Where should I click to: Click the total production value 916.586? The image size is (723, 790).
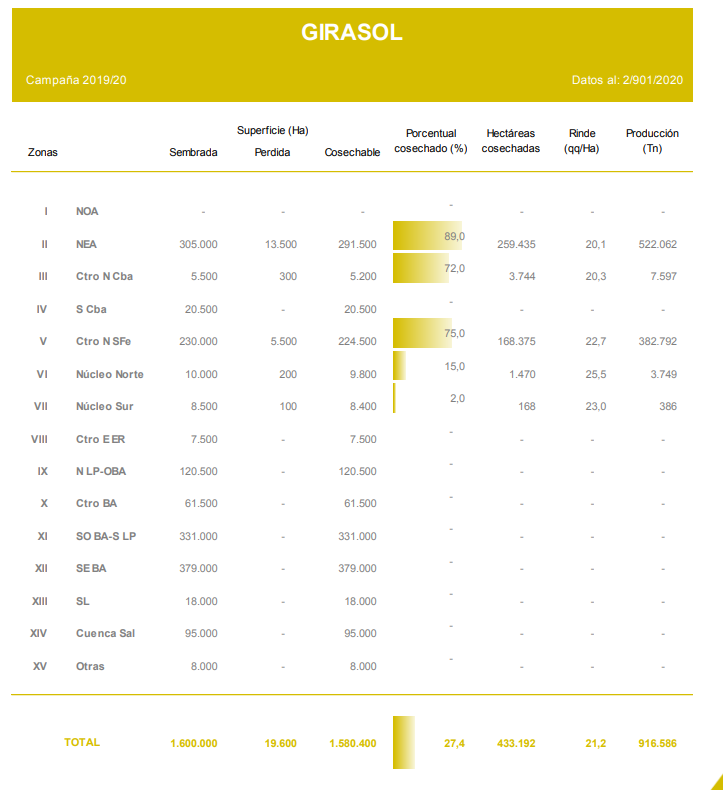point(657,743)
